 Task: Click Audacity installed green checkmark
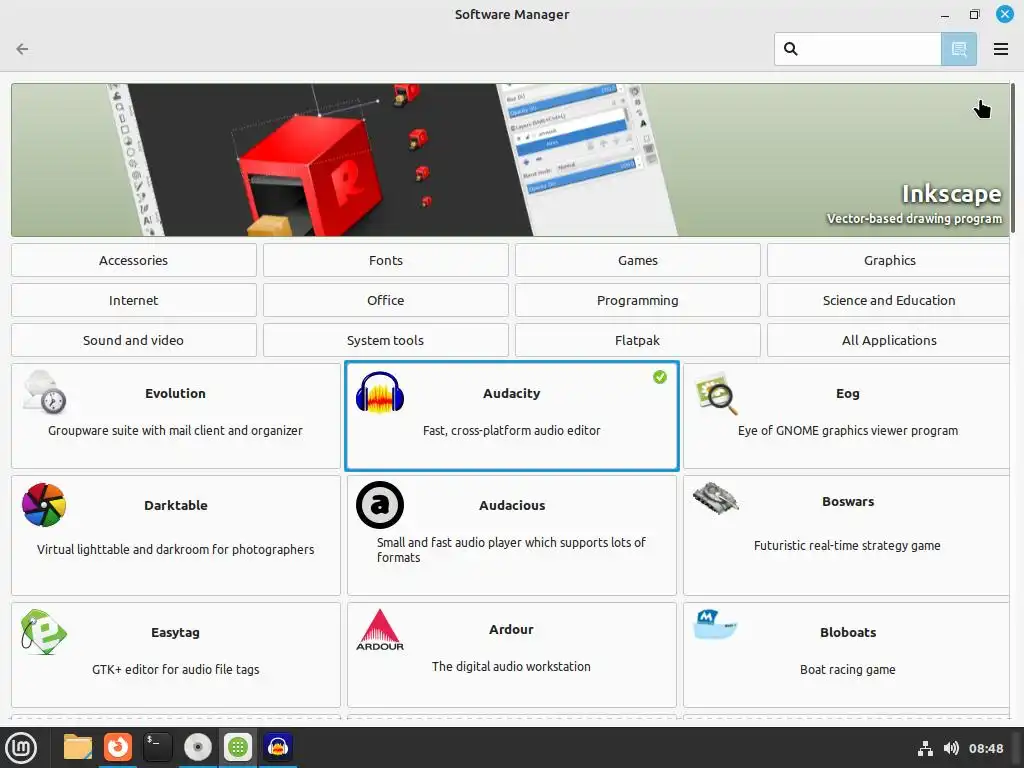pyautogui.click(x=660, y=377)
